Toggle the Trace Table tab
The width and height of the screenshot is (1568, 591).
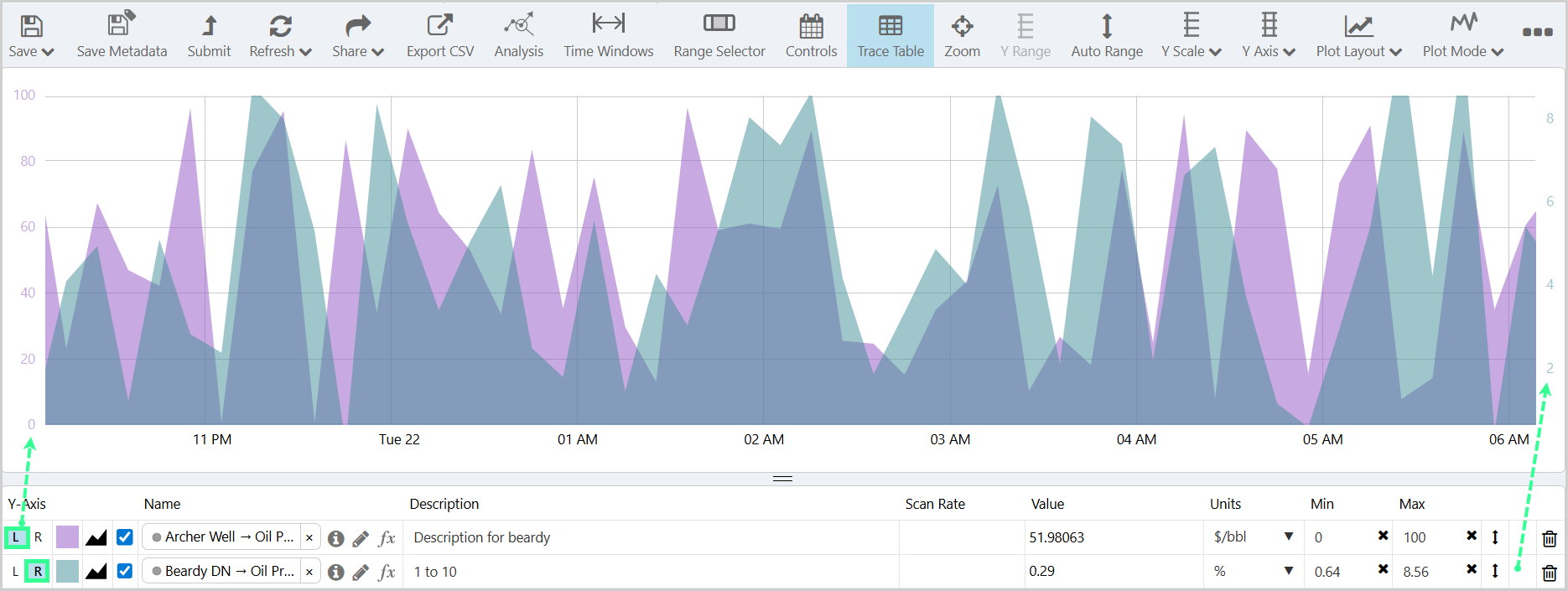[890, 36]
